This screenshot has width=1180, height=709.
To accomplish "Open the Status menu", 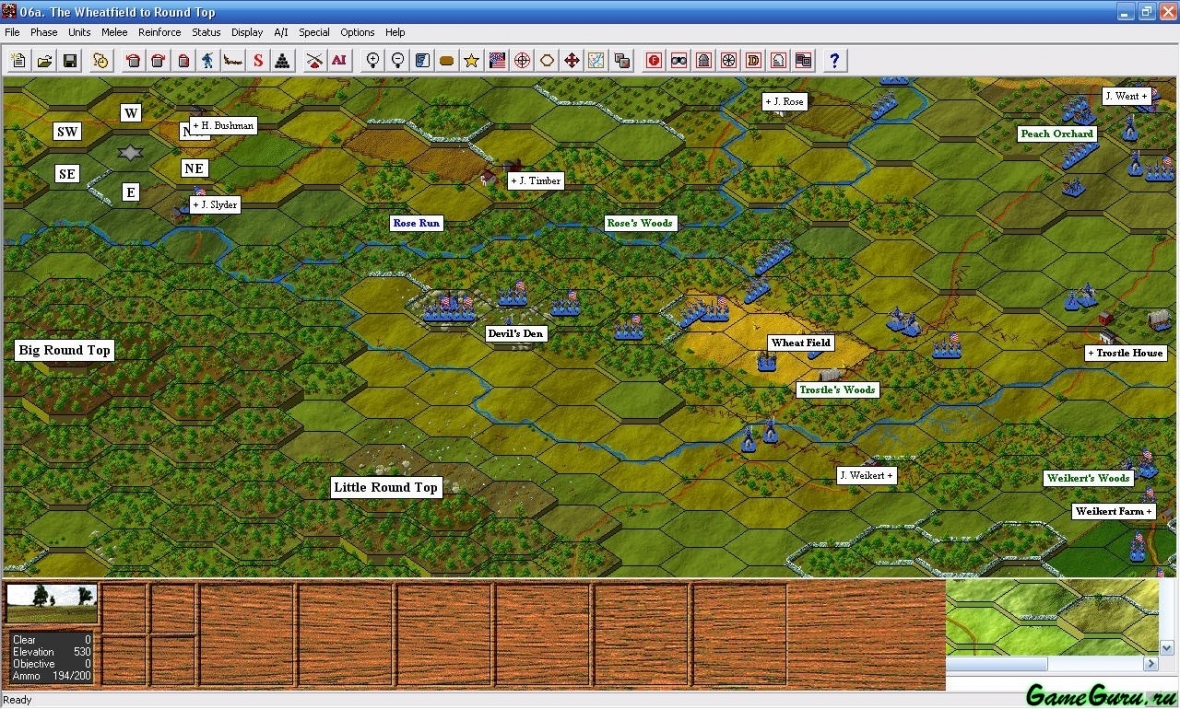I will 206,32.
